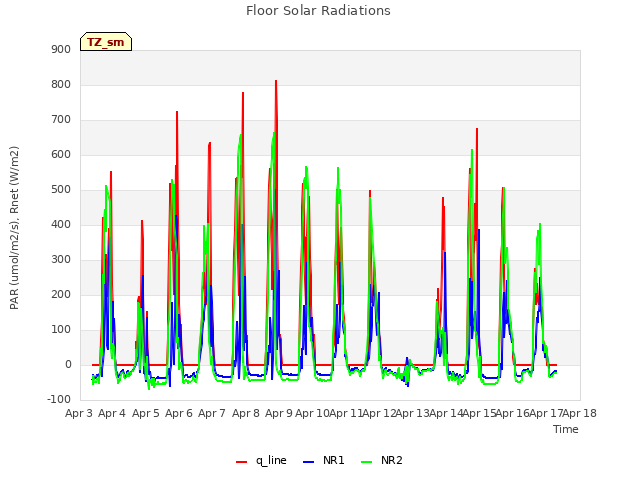Click the green NR2 legend swatch
Screen dimensions: 640x480
pos(367,462)
